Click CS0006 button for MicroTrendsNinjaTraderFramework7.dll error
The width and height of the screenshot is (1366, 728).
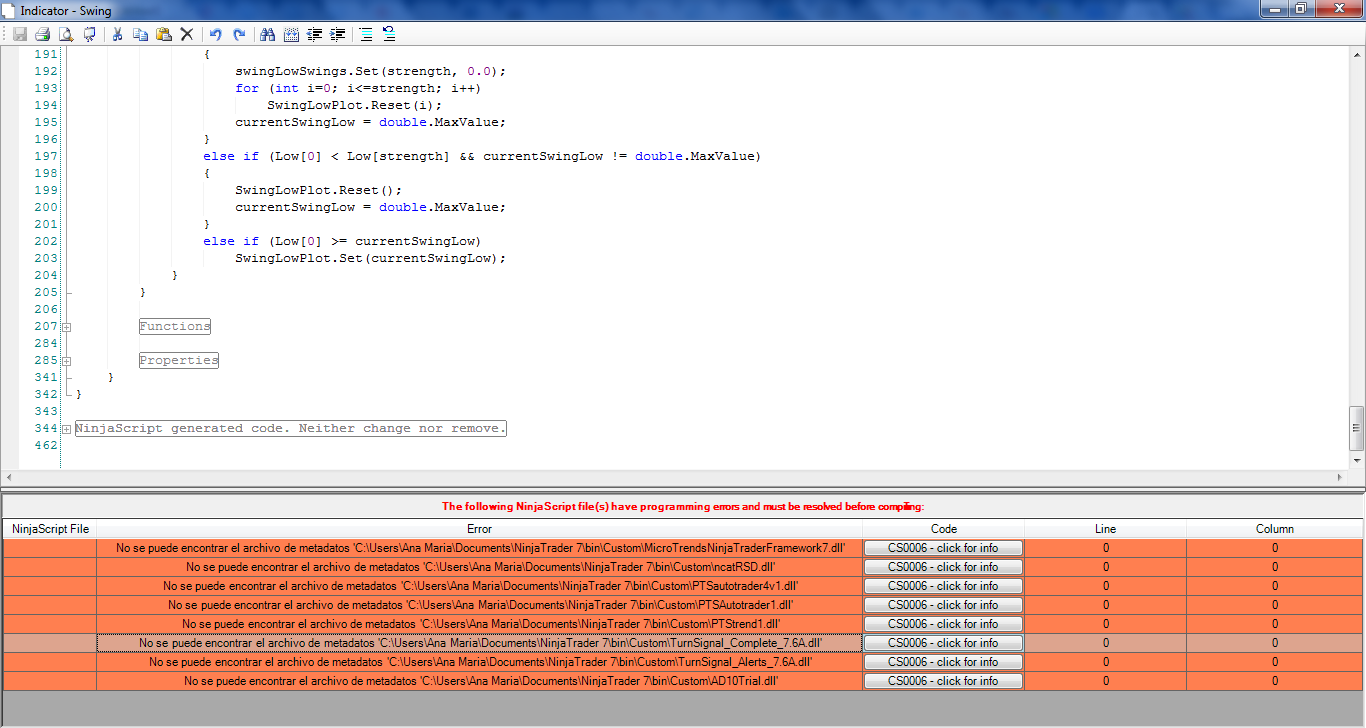click(944, 548)
